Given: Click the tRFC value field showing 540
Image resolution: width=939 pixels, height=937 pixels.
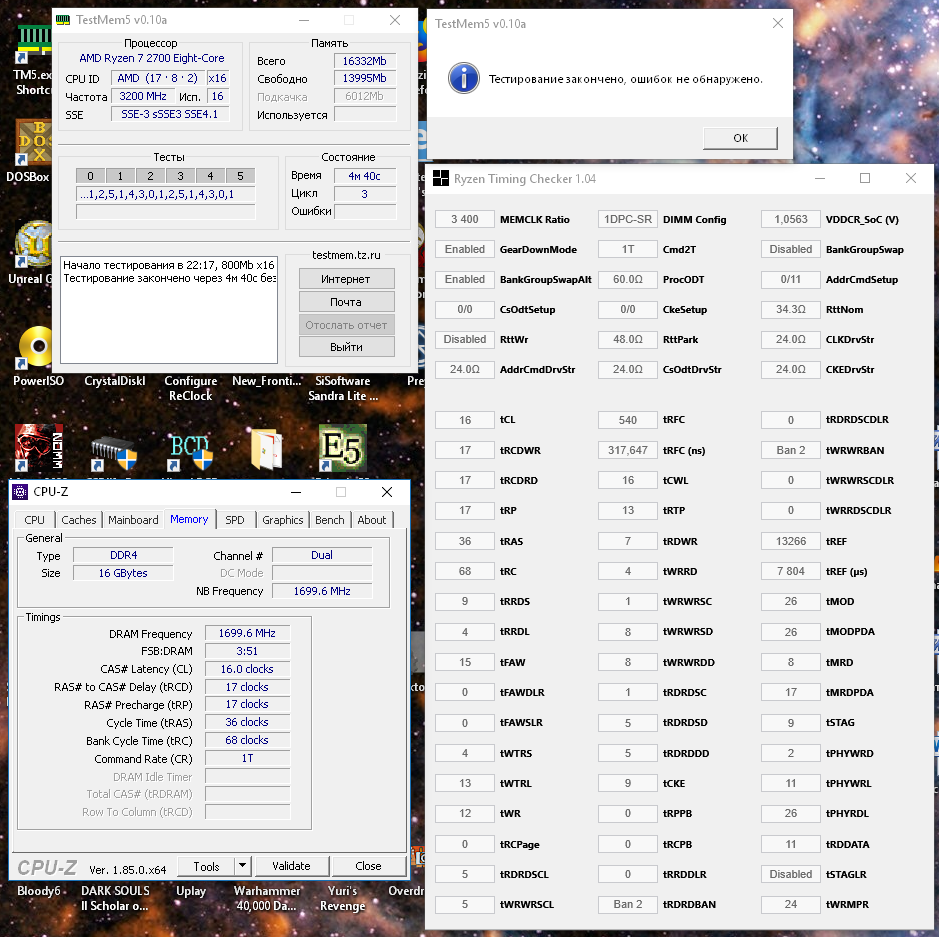Looking at the screenshot, I should click(x=628, y=420).
